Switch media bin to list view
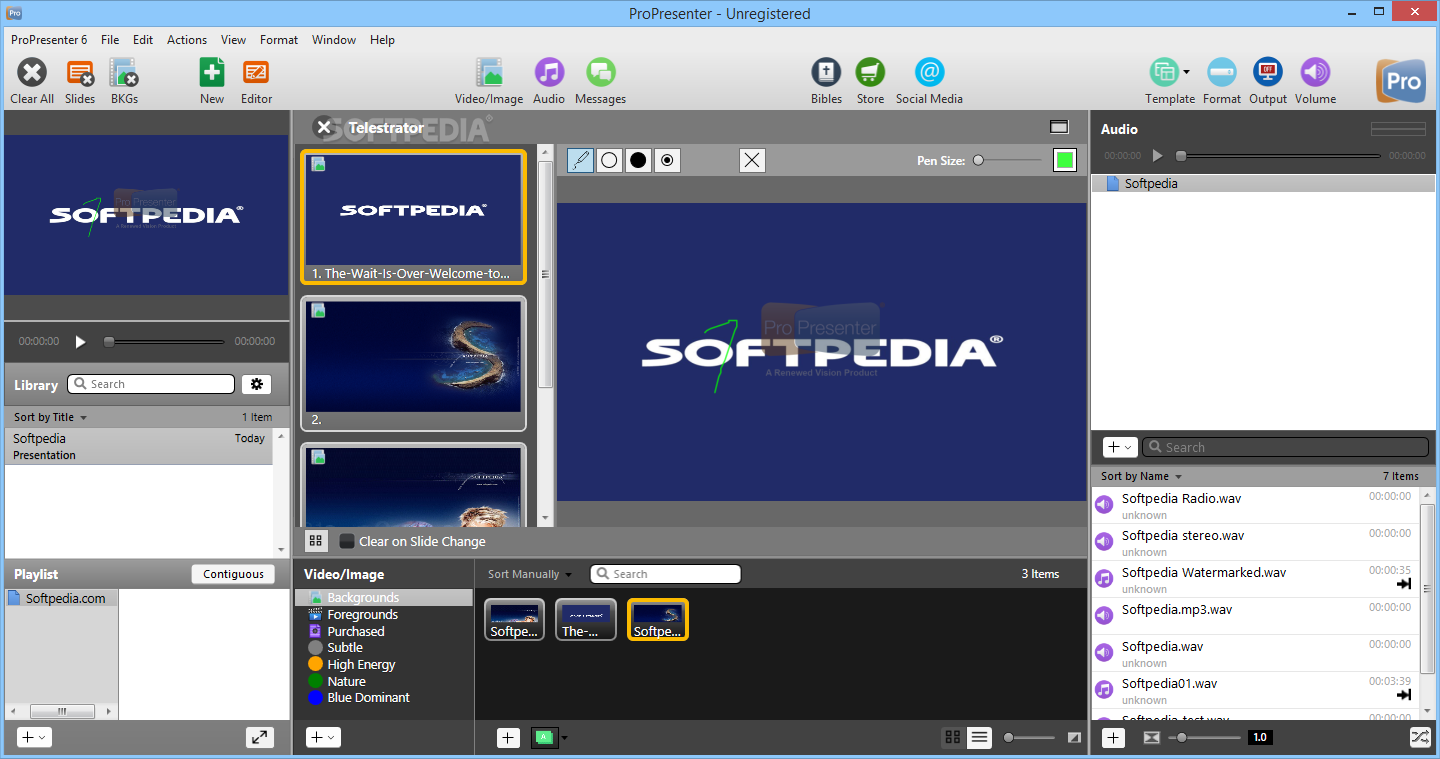The height and width of the screenshot is (759, 1440). pyautogui.click(x=979, y=737)
